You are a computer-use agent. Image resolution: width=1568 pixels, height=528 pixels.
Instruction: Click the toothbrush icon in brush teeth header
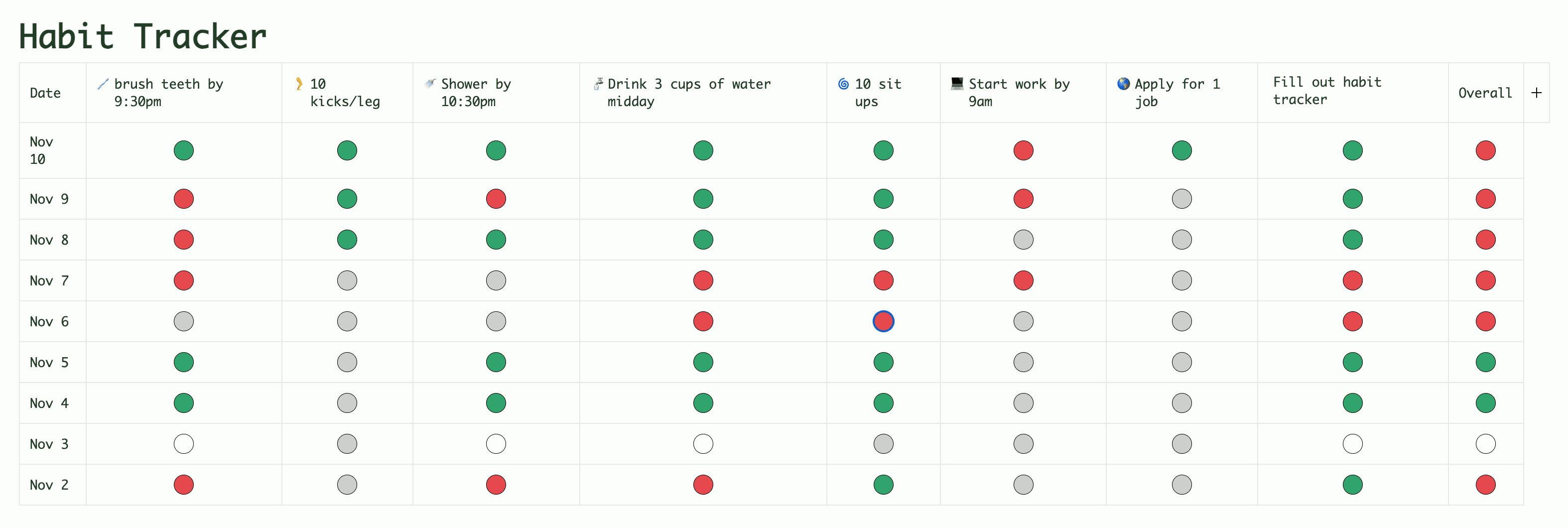click(x=103, y=84)
